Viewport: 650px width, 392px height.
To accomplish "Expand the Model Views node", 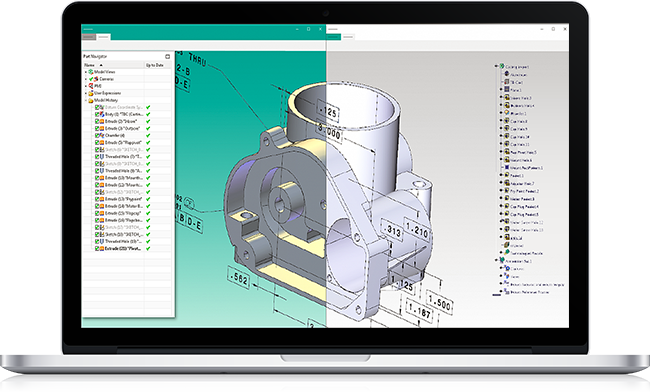I will [x=86, y=72].
